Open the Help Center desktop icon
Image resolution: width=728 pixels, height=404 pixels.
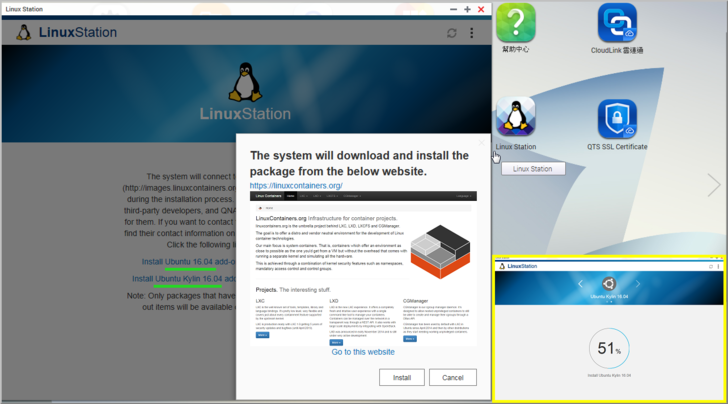pos(516,23)
